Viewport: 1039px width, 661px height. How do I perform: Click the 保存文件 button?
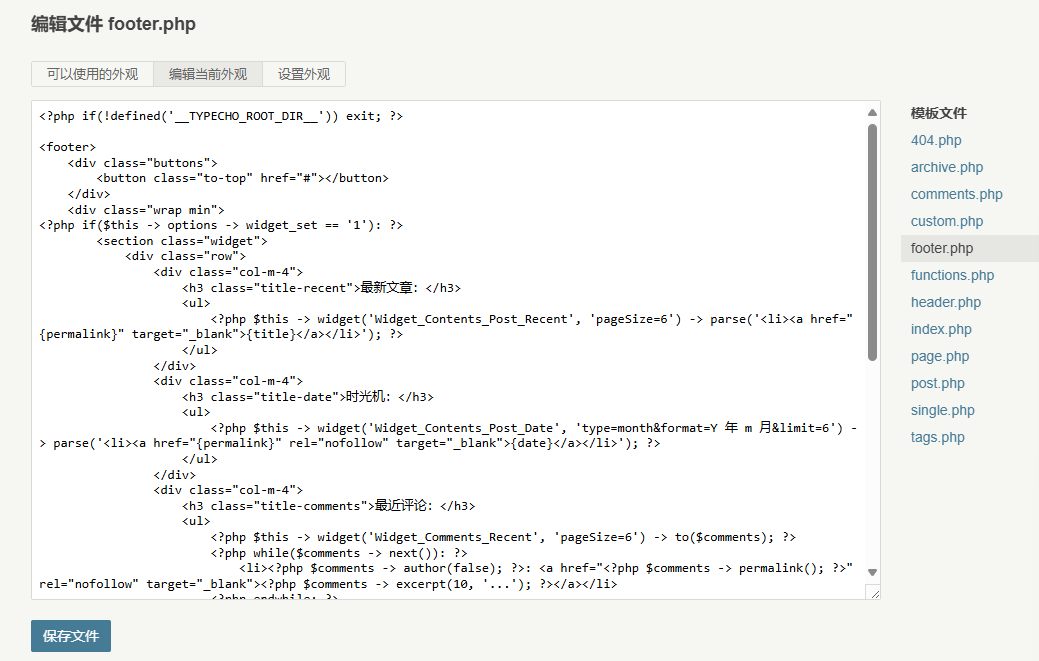[x=71, y=636]
